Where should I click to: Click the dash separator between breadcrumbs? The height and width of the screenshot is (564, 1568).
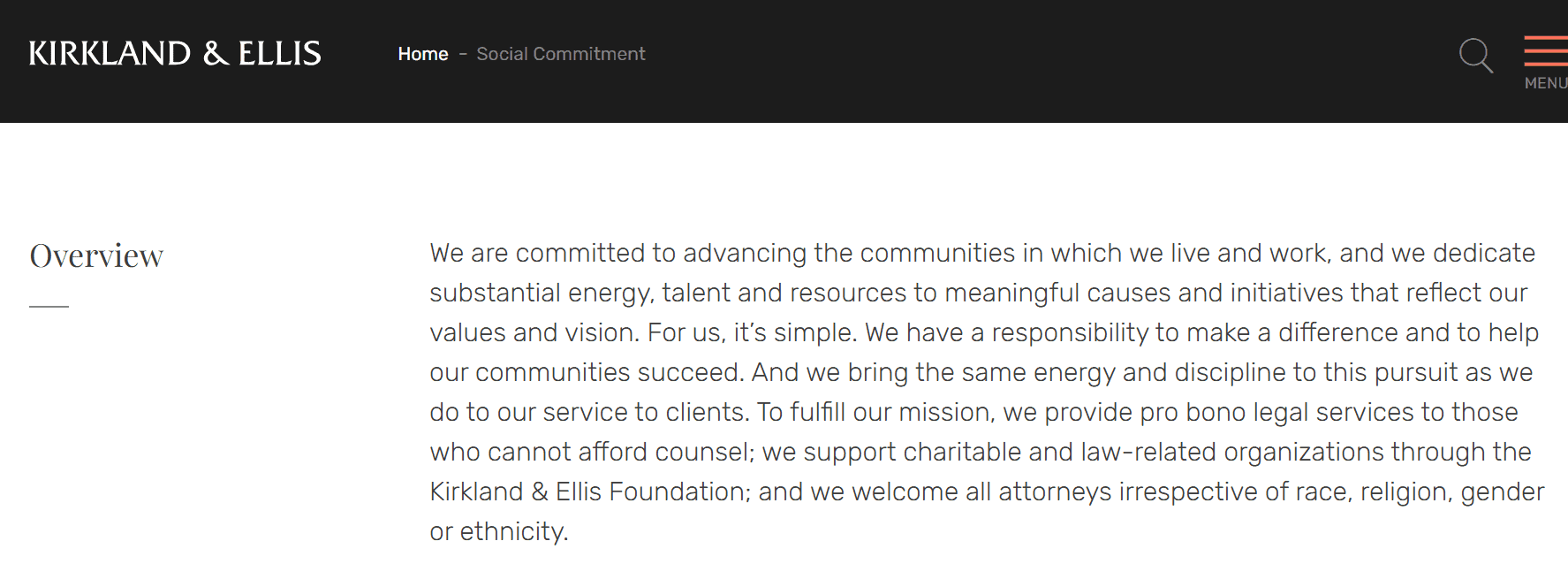[463, 54]
